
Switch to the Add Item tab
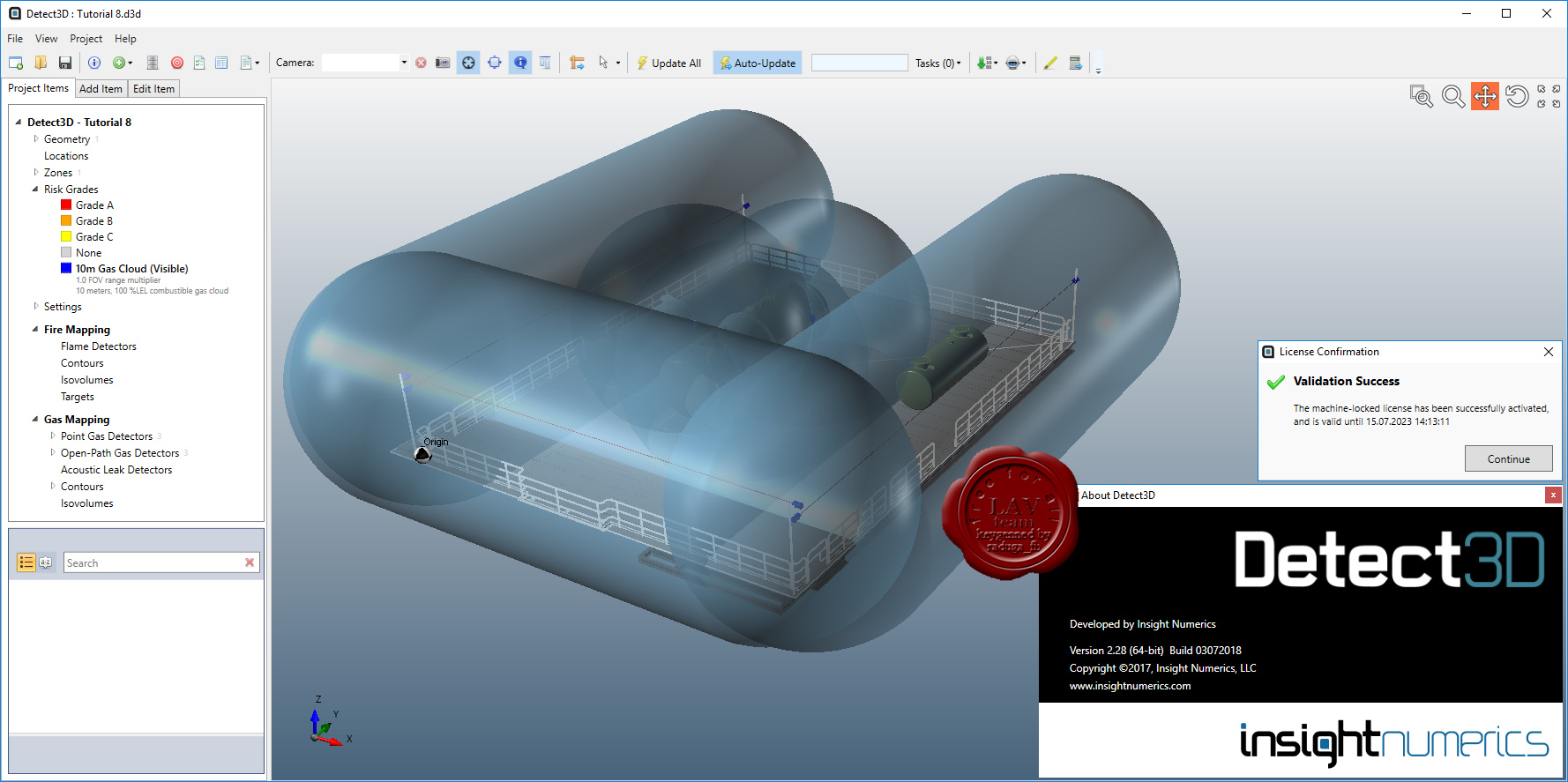[x=101, y=88]
